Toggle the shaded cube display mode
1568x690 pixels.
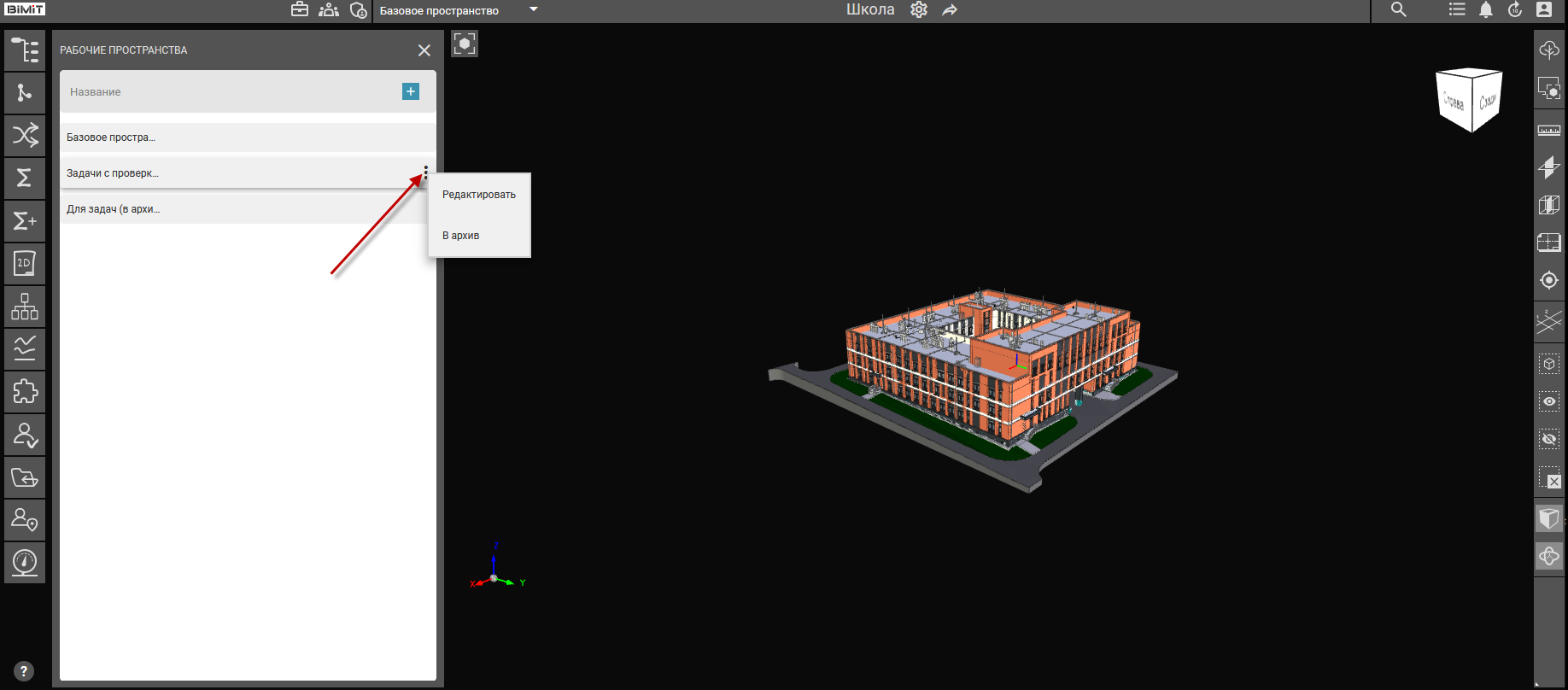(1548, 518)
